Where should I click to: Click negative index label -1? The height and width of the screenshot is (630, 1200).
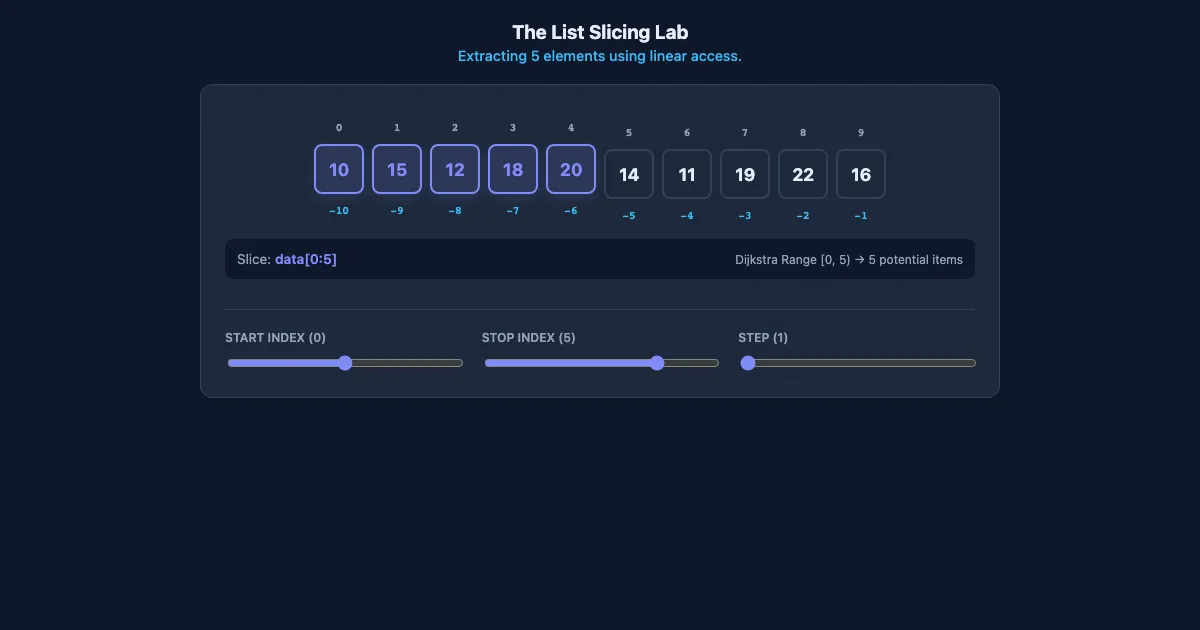coord(861,216)
